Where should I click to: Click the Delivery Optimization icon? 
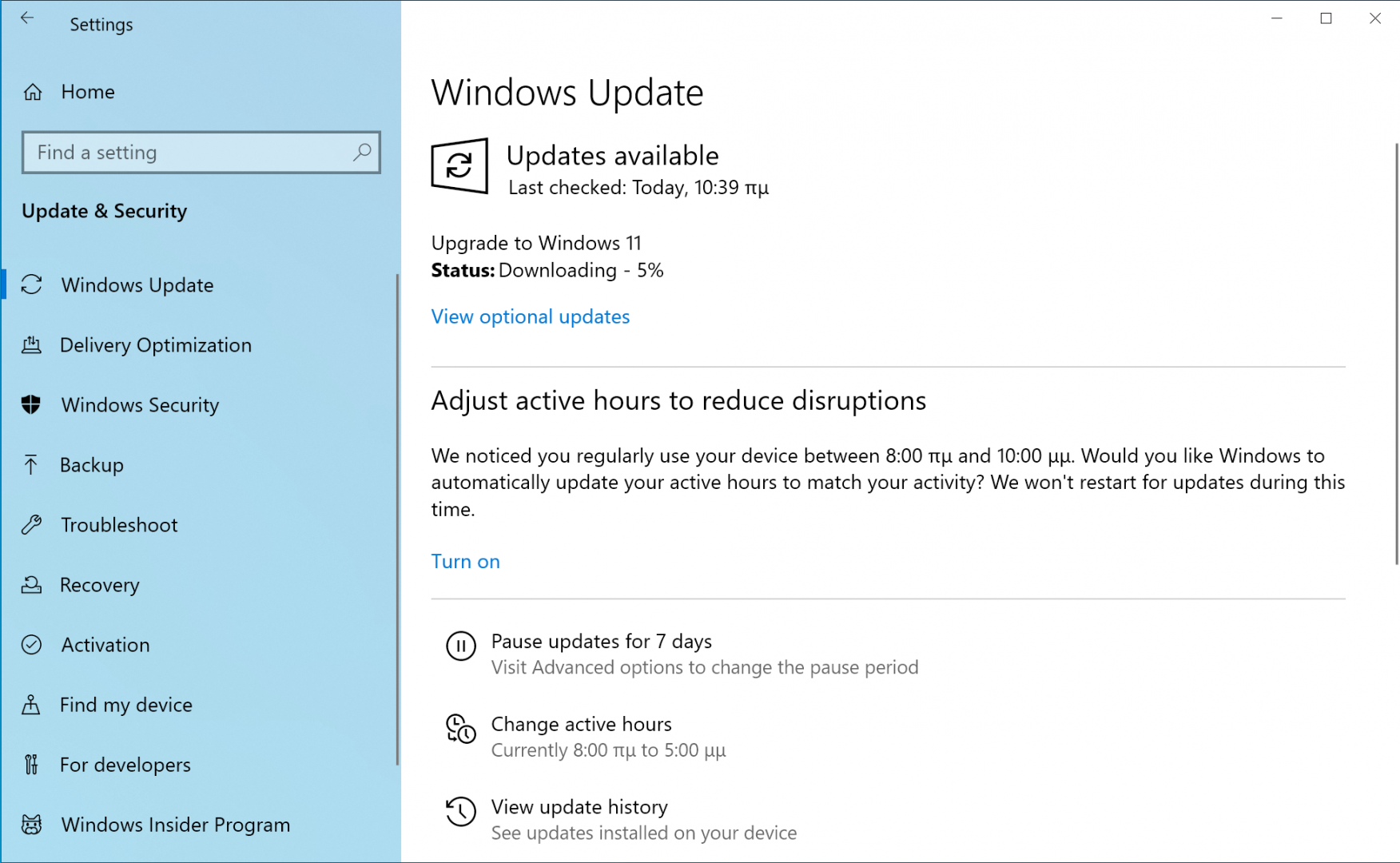pos(31,344)
